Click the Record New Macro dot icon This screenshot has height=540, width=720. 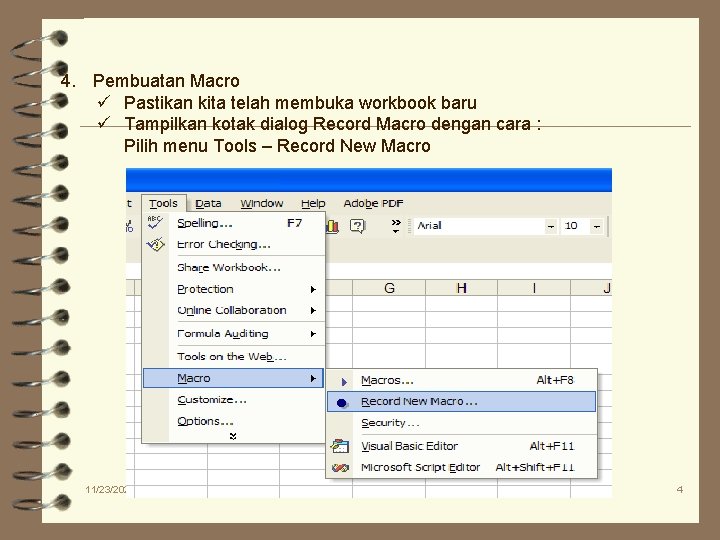pyautogui.click(x=342, y=403)
